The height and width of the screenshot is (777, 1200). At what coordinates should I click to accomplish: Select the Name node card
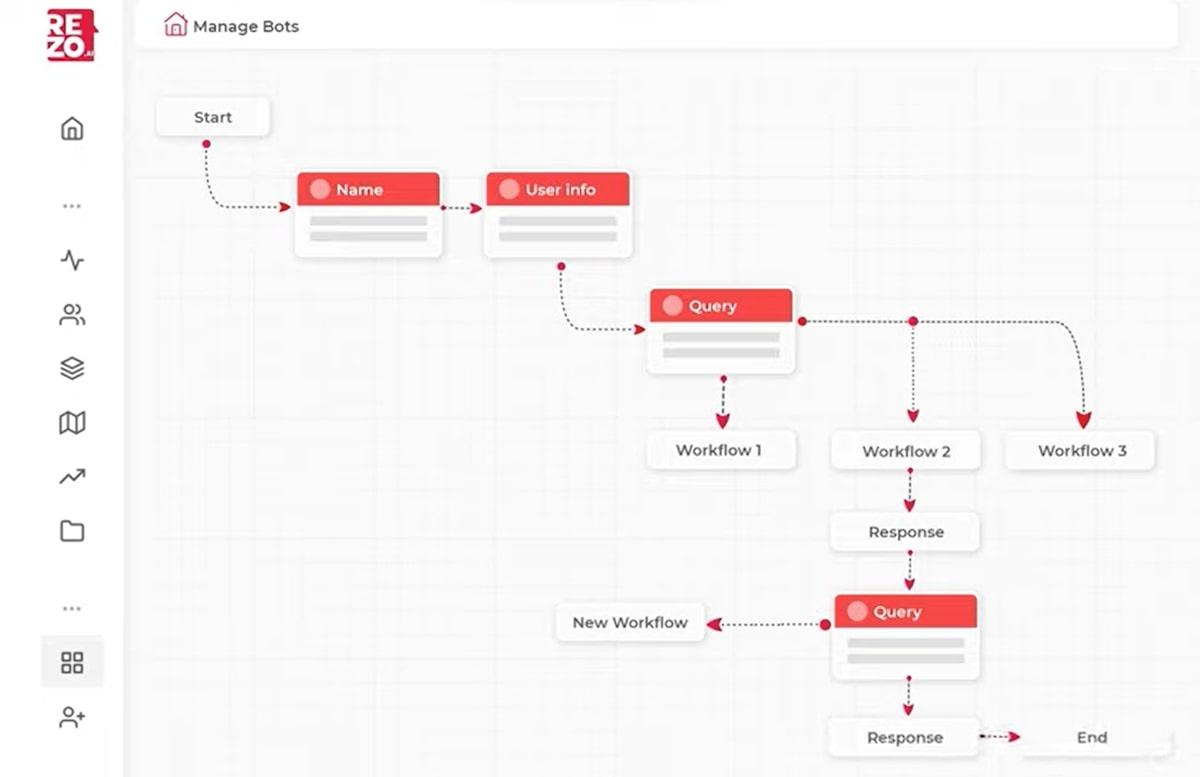[x=368, y=214]
